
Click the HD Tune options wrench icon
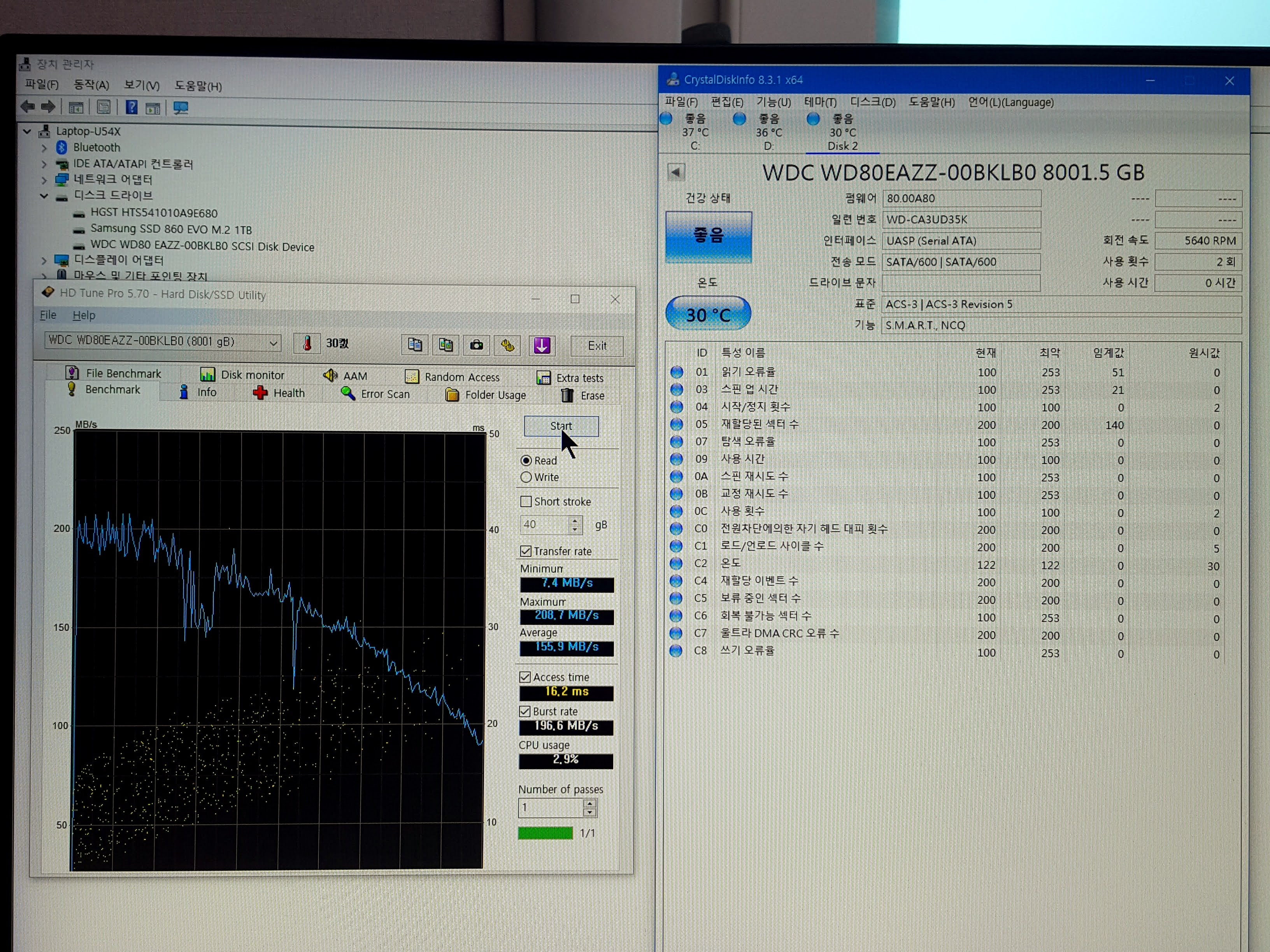coord(507,345)
